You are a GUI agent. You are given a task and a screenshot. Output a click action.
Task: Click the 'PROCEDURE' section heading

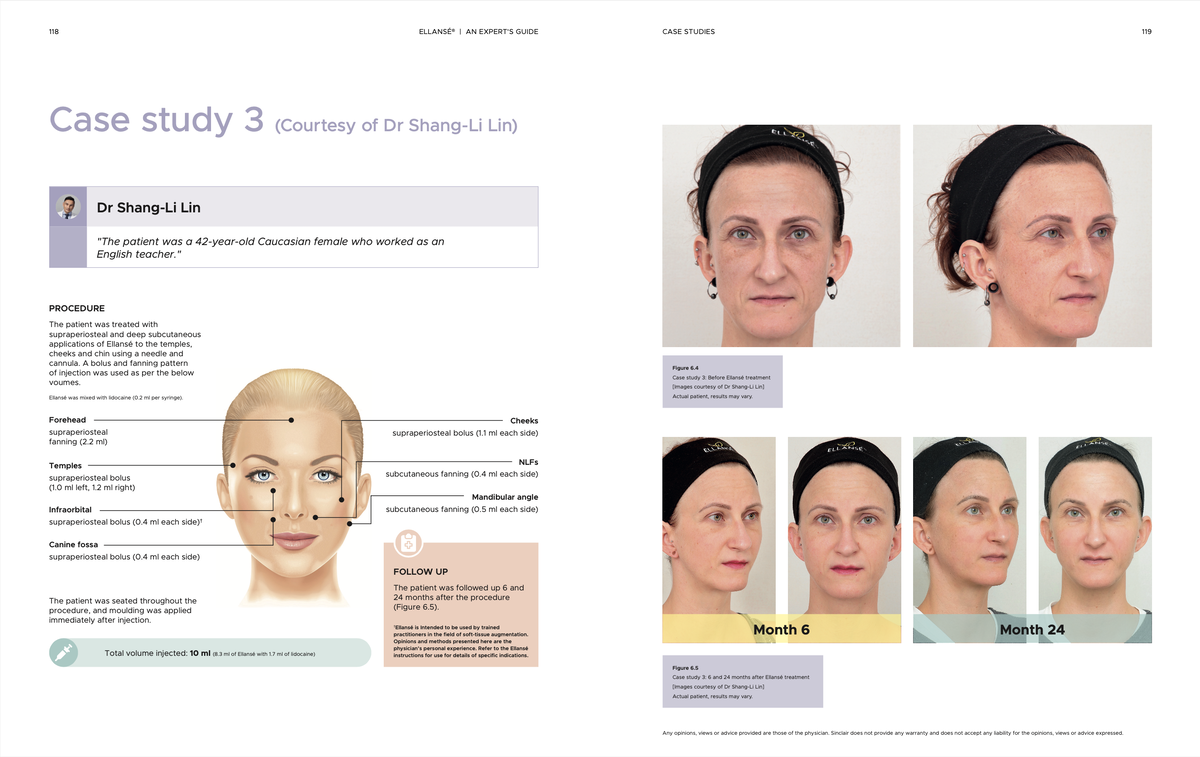tap(77, 308)
